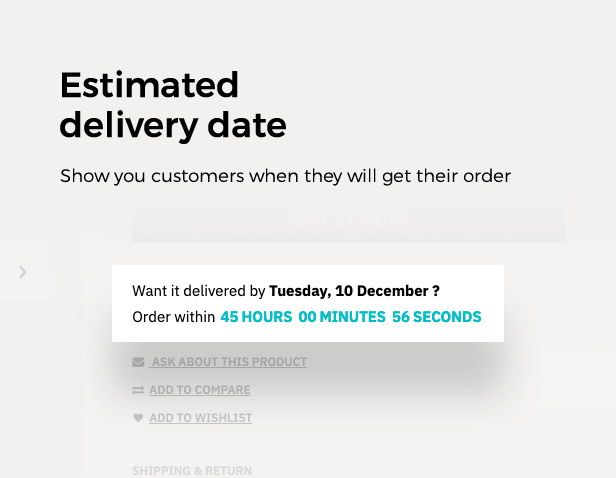Select the Add to Wishlist link

point(201,418)
